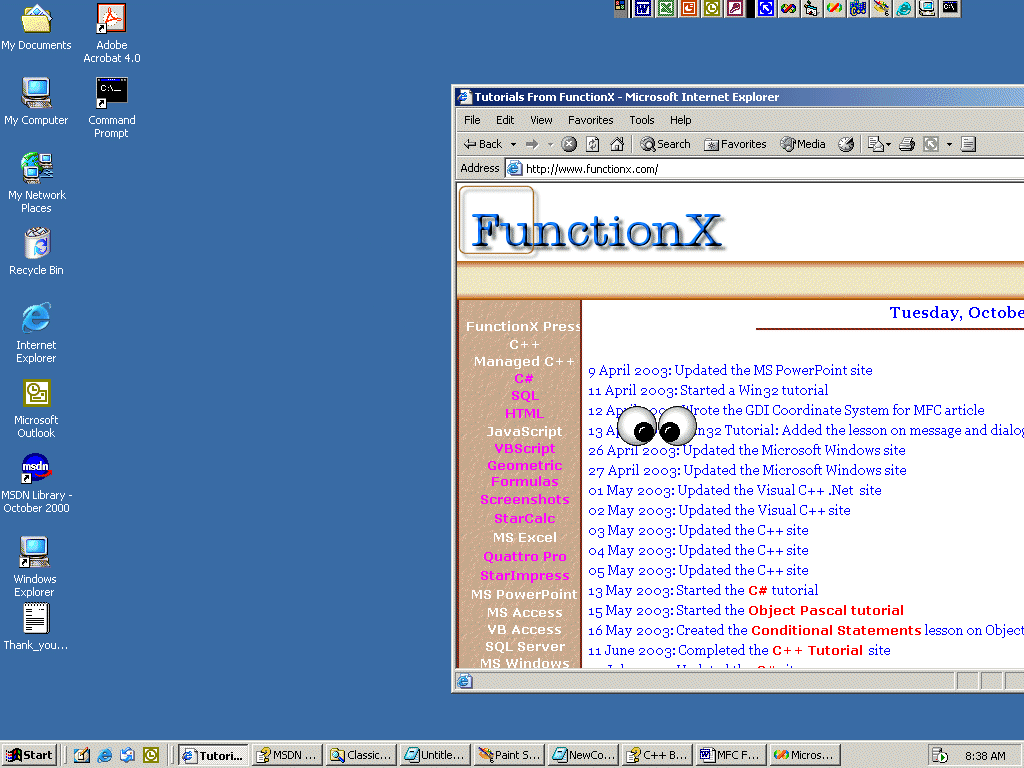Open the Search pane in Internet Explorer
The height and width of the screenshot is (768, 1024).
pos(665,144)
